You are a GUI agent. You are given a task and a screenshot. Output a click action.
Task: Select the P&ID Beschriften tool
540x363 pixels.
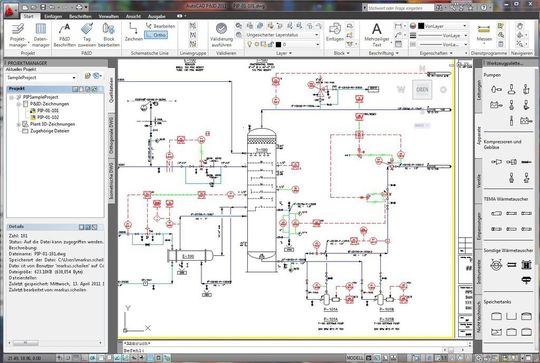pos(64,35)
